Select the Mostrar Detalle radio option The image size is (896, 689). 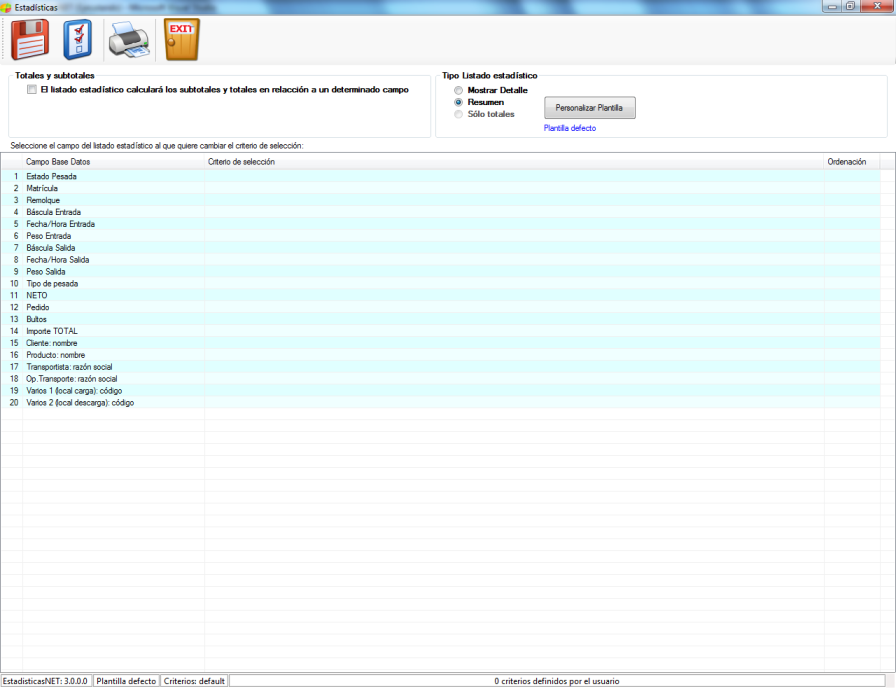(458, 90)
